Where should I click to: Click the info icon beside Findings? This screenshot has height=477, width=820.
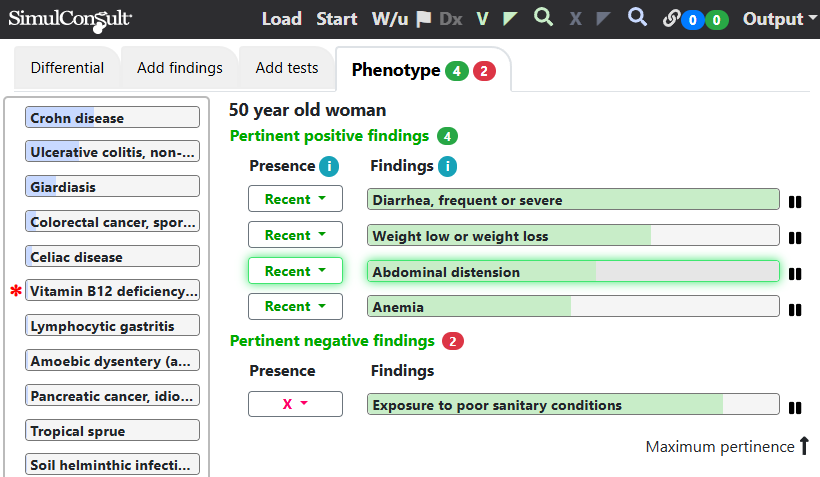tap(447, 167)
